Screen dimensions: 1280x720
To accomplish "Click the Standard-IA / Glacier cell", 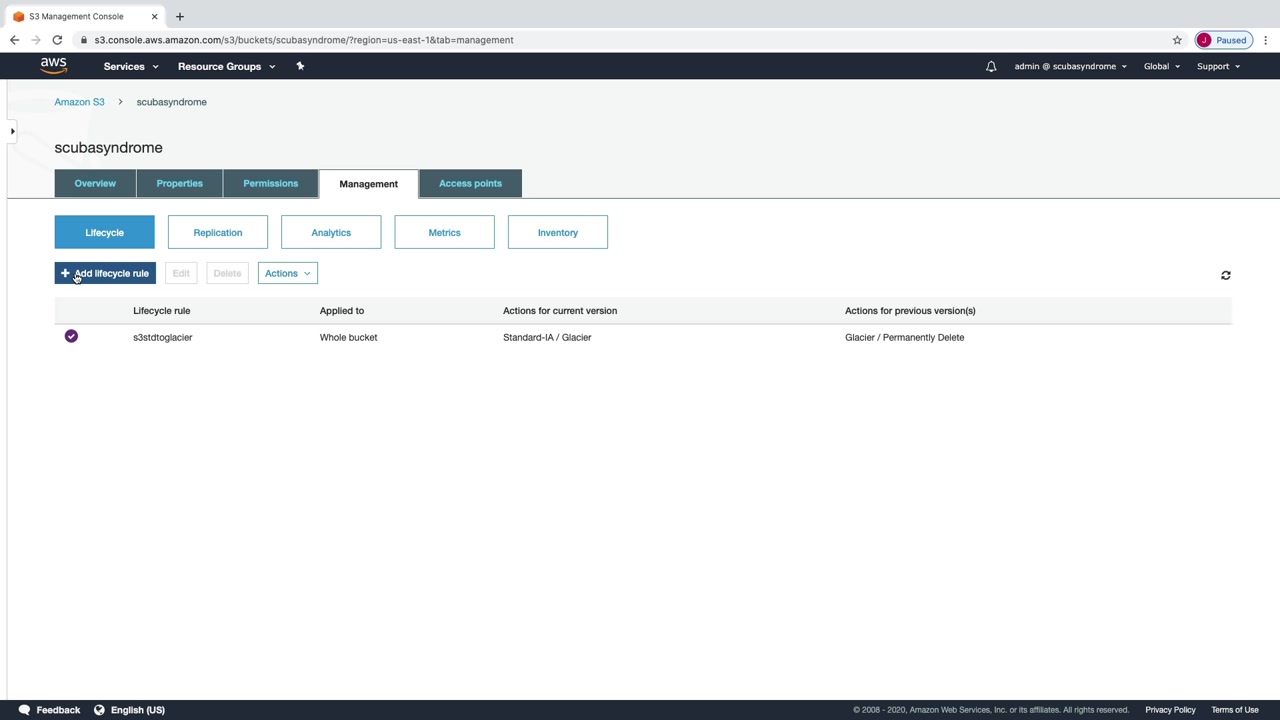I will point(547,337).
